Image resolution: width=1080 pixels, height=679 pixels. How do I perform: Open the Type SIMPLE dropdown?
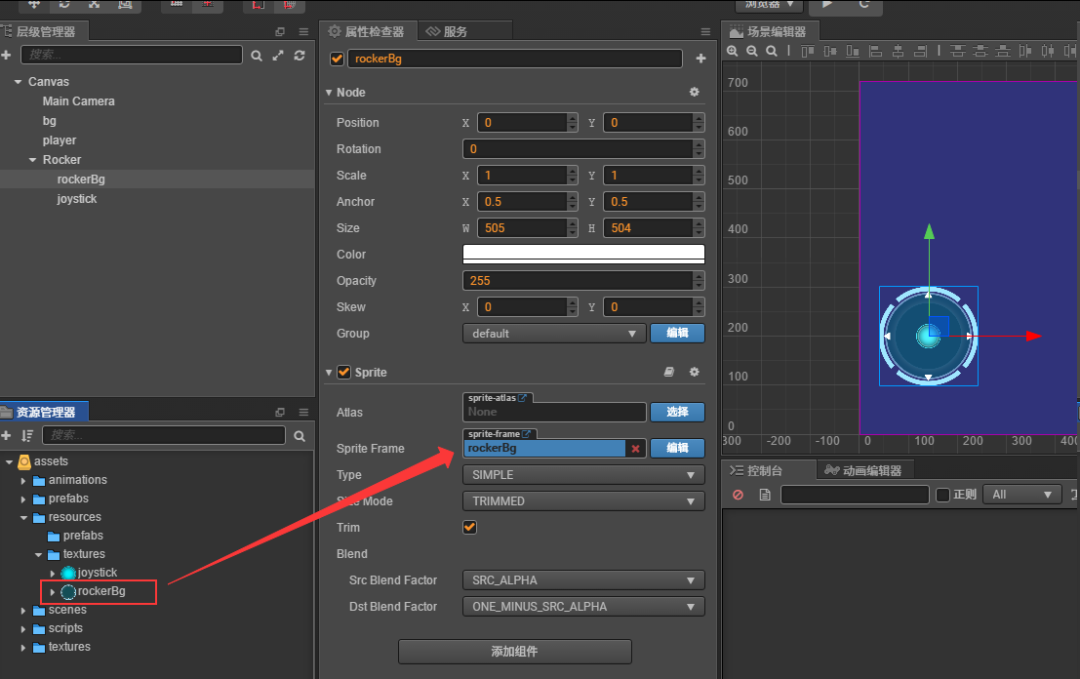point(583,475)
